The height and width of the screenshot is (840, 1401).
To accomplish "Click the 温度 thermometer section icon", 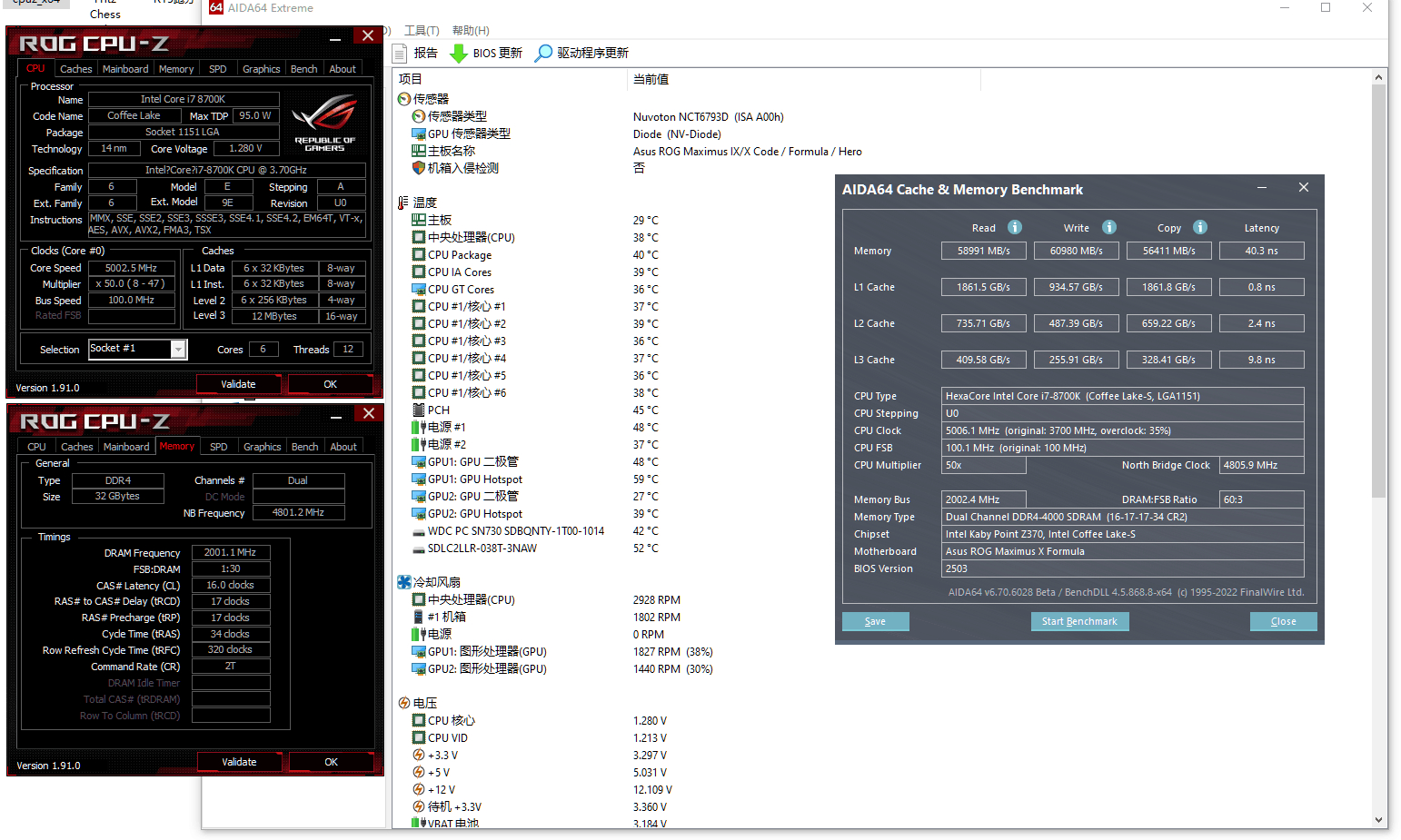I will [404, 203].
